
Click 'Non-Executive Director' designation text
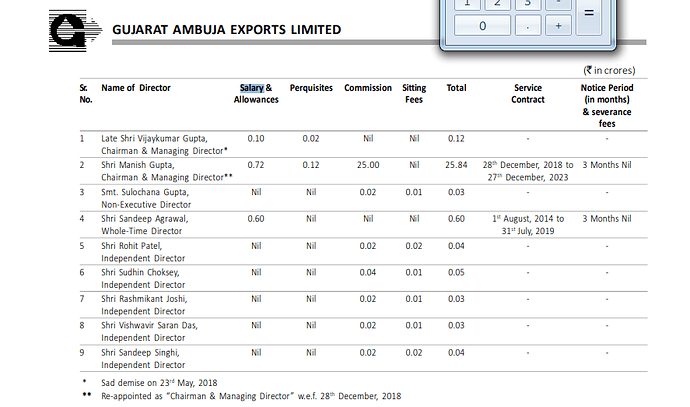click(x=146, y=204)
